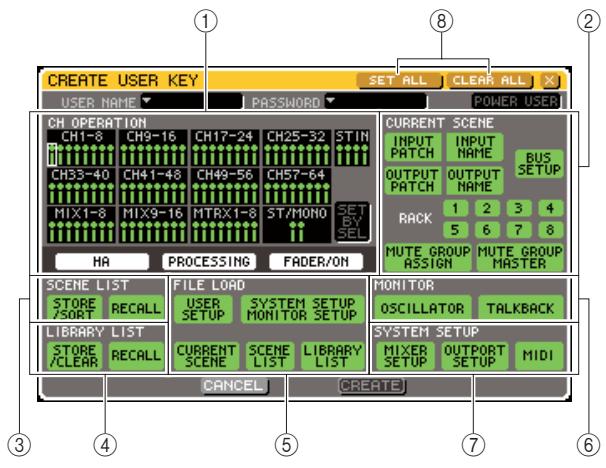Toggle the FADER/ON permission button
The height and width of the screenshot is (468, 606).
(316, 262)
